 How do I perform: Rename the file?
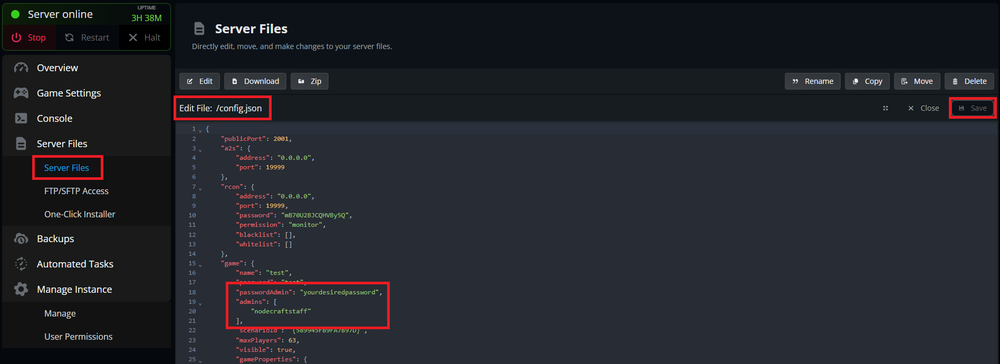(812, 81)
